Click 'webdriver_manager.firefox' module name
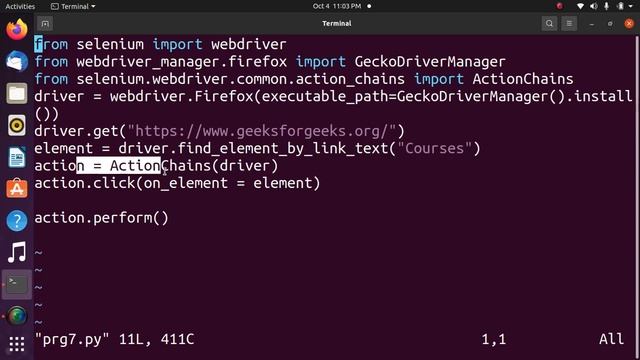Viewport: 640px width, 360px height. [182, 62]
